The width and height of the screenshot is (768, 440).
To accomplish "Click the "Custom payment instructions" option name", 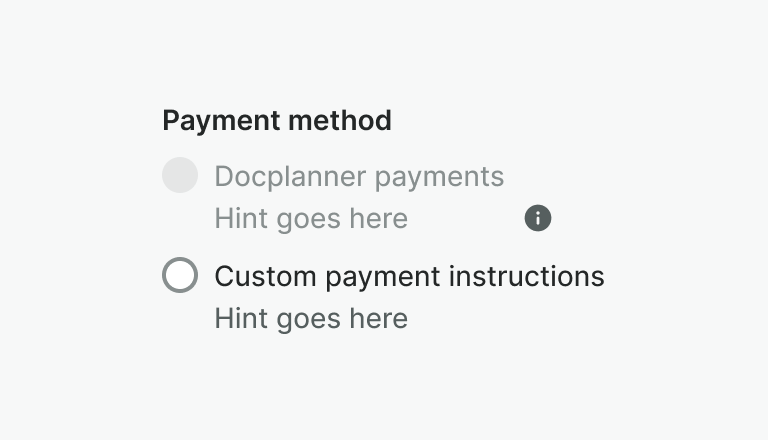I will [409, 275].
